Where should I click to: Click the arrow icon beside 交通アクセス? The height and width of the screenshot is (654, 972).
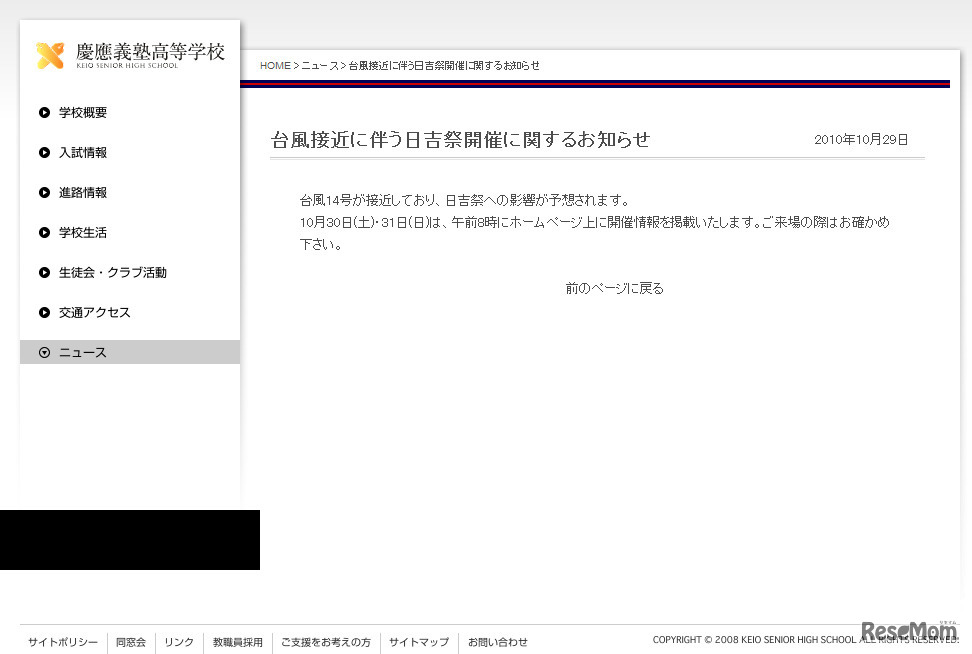click(x=43, y=312)
